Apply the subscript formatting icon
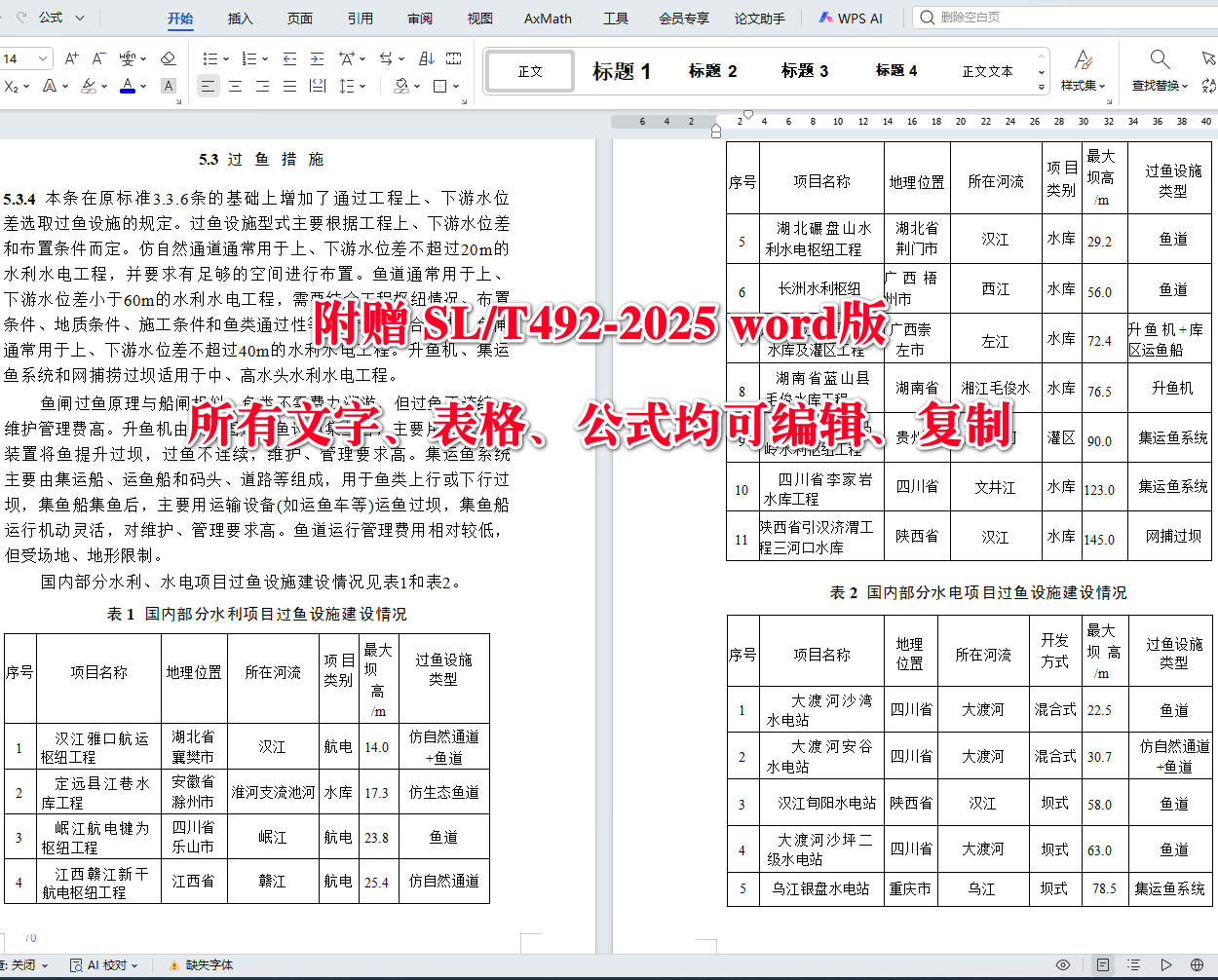This screenshot has width=1218, height=980. coord(12,86)
